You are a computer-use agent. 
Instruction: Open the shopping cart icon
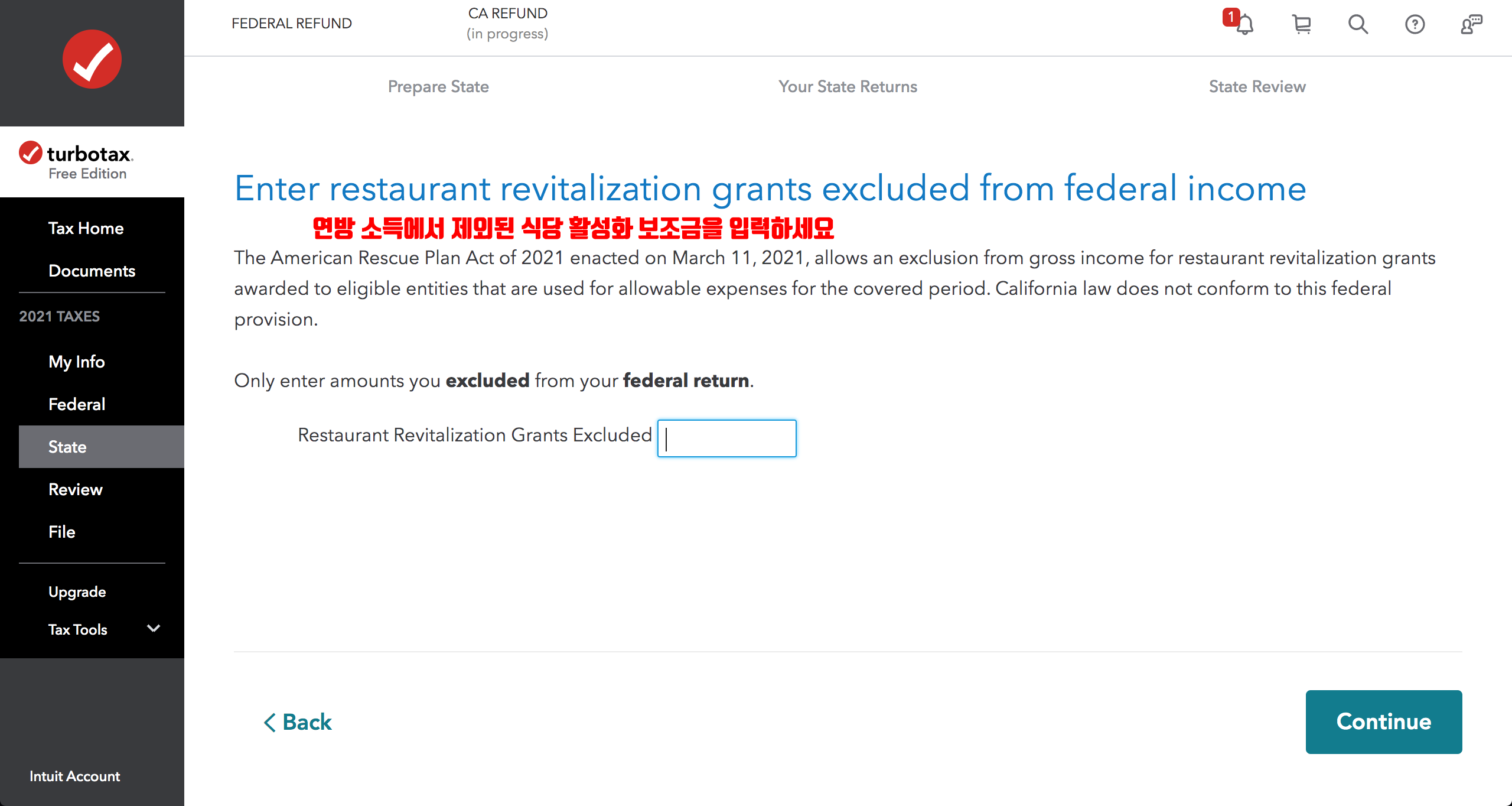pos(1301,24)
